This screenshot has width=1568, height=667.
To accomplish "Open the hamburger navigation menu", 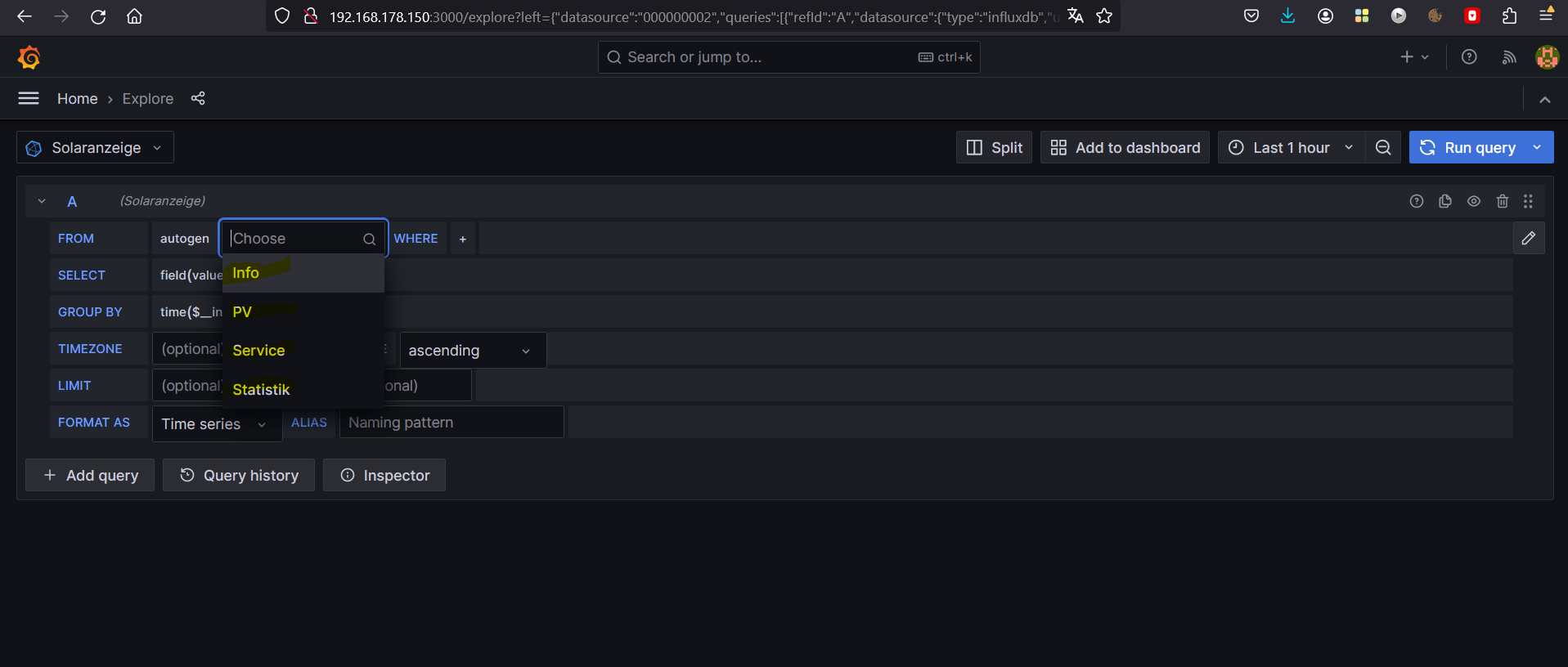I will click(29, 99).
